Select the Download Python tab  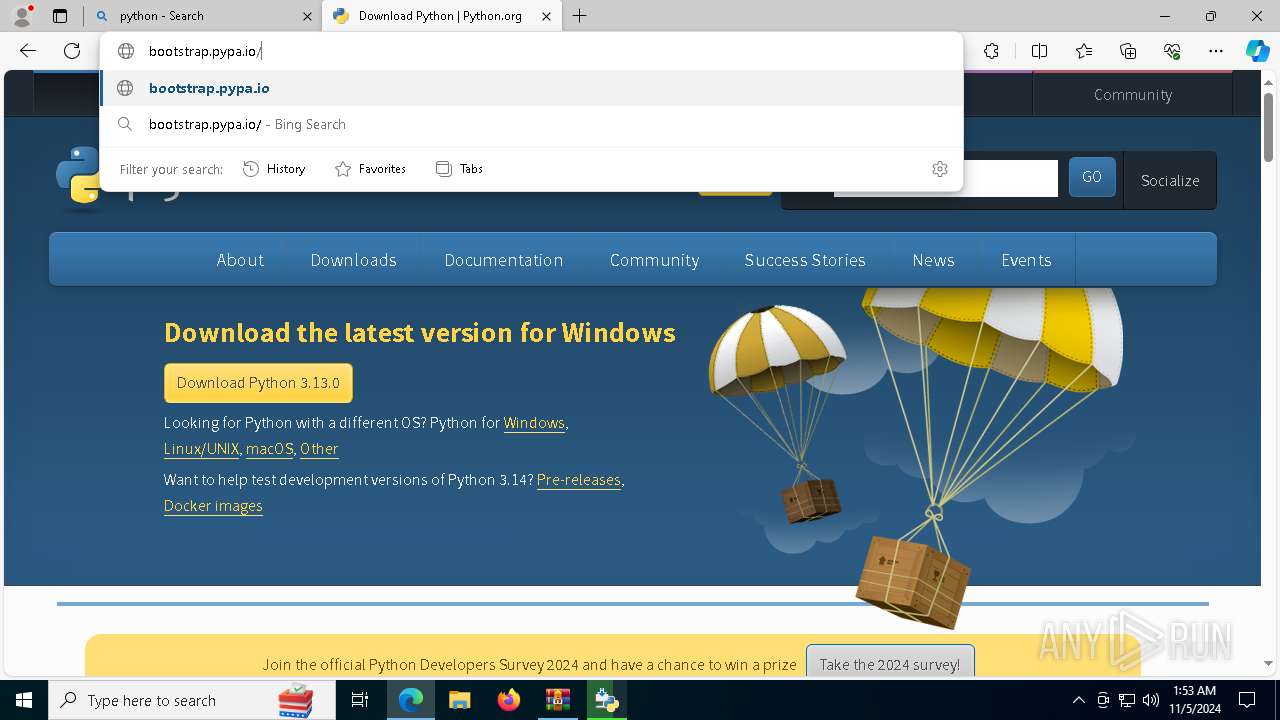441,16
